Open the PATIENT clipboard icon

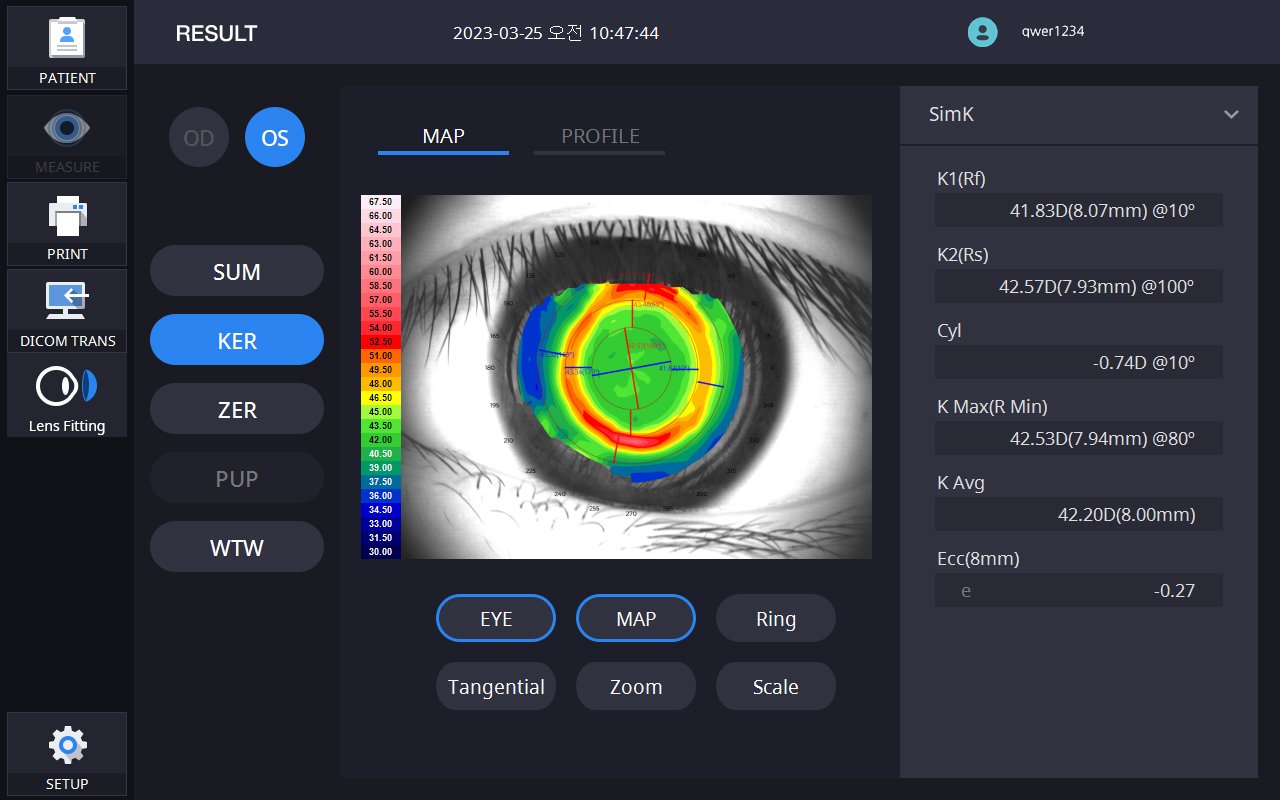coord(67,37)
